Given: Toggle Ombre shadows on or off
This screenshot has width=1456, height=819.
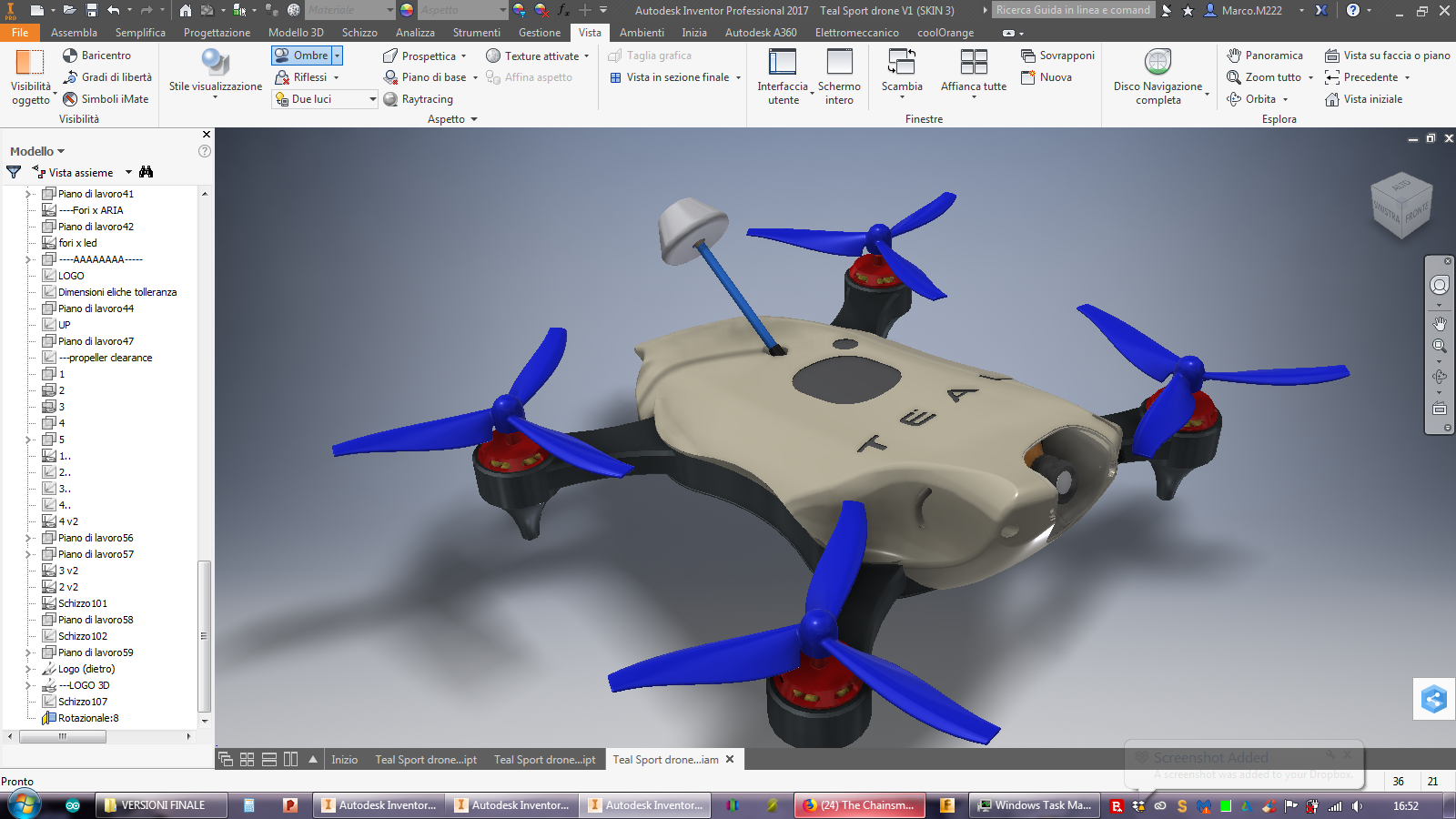Looking at the screenshot, I should click(302, 56).
